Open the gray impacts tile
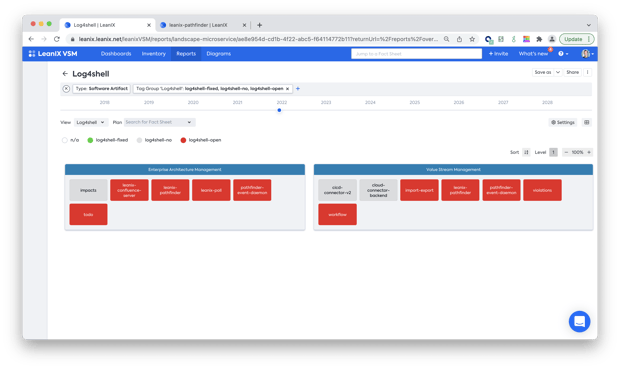The image size is (620, 369). 88,190
